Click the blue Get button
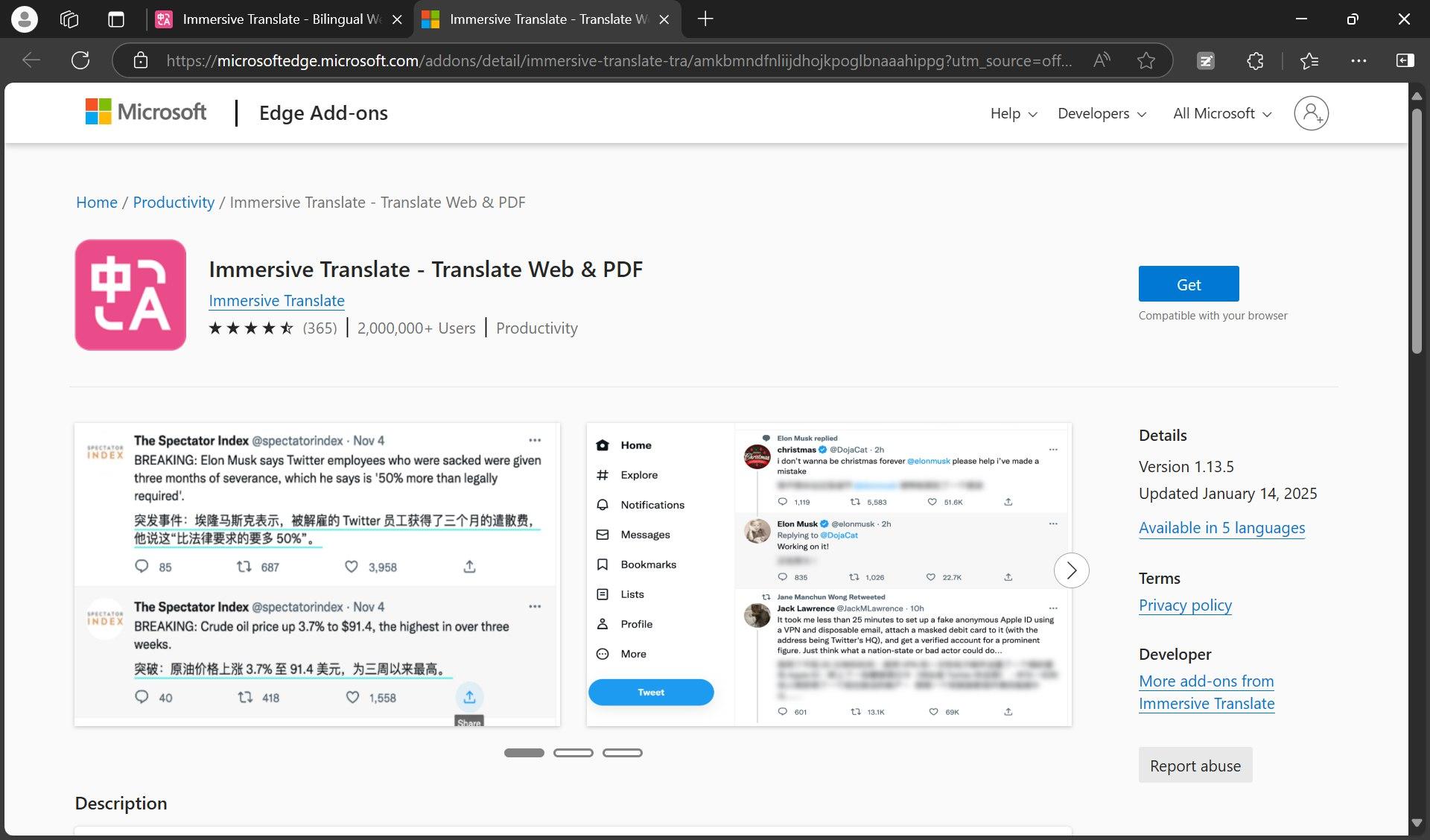Image resolution: width=1430 pixels, height=840 pixels. click(x=1188, y=284)
